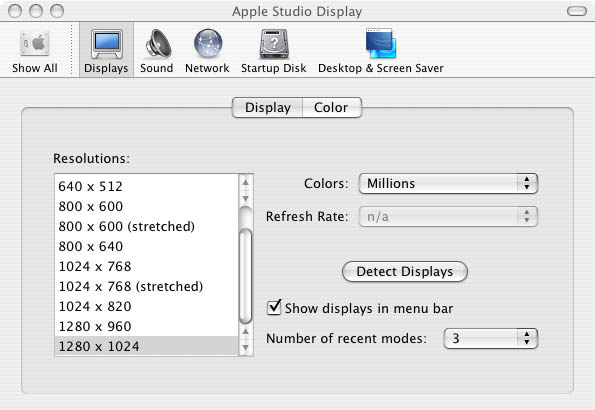This screenshot has width=595, height=410.
Task: Select the 800 x 640 resolution
Action: pos(146,246)
